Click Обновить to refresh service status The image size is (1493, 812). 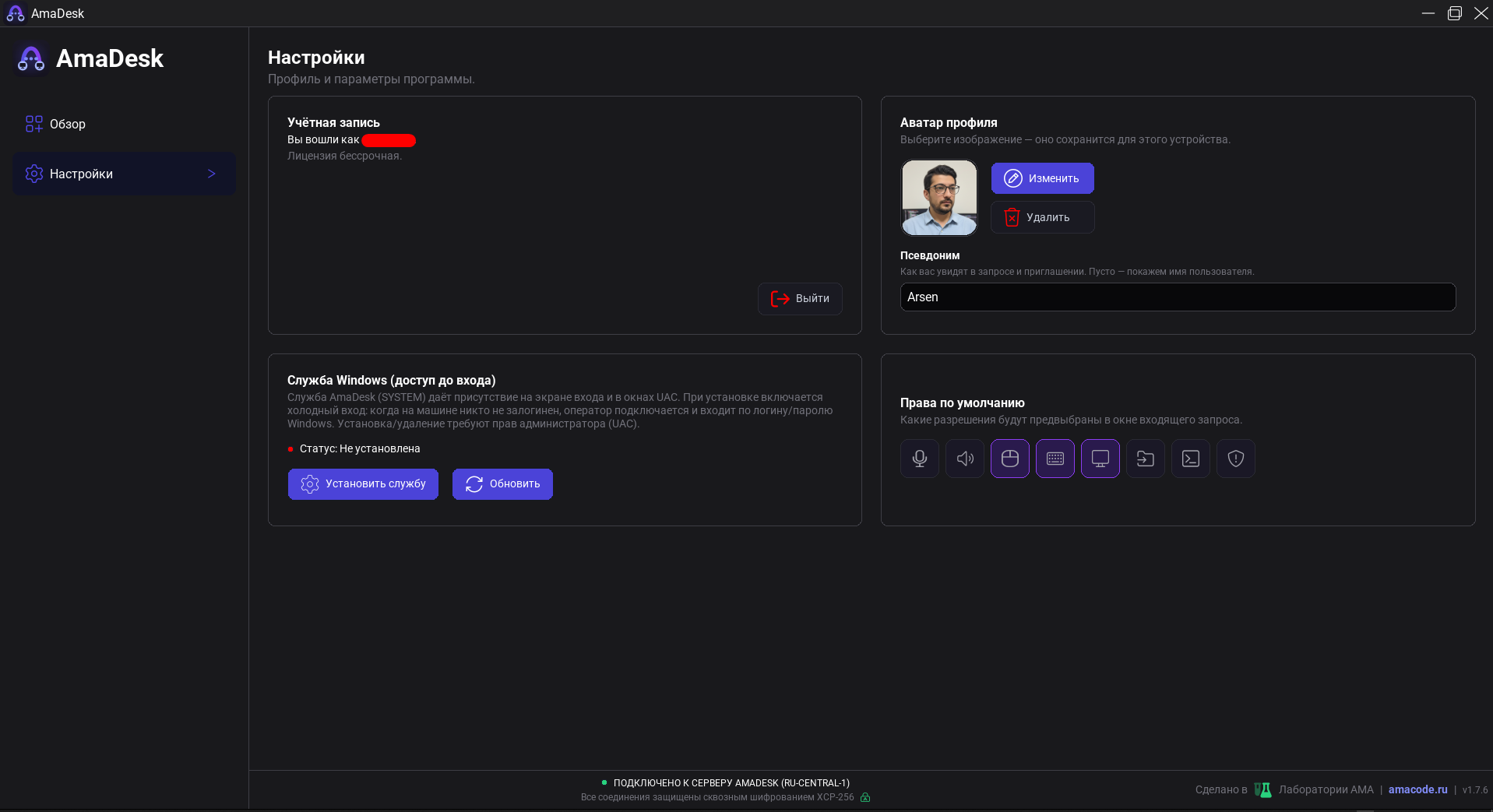pos(502,484)
